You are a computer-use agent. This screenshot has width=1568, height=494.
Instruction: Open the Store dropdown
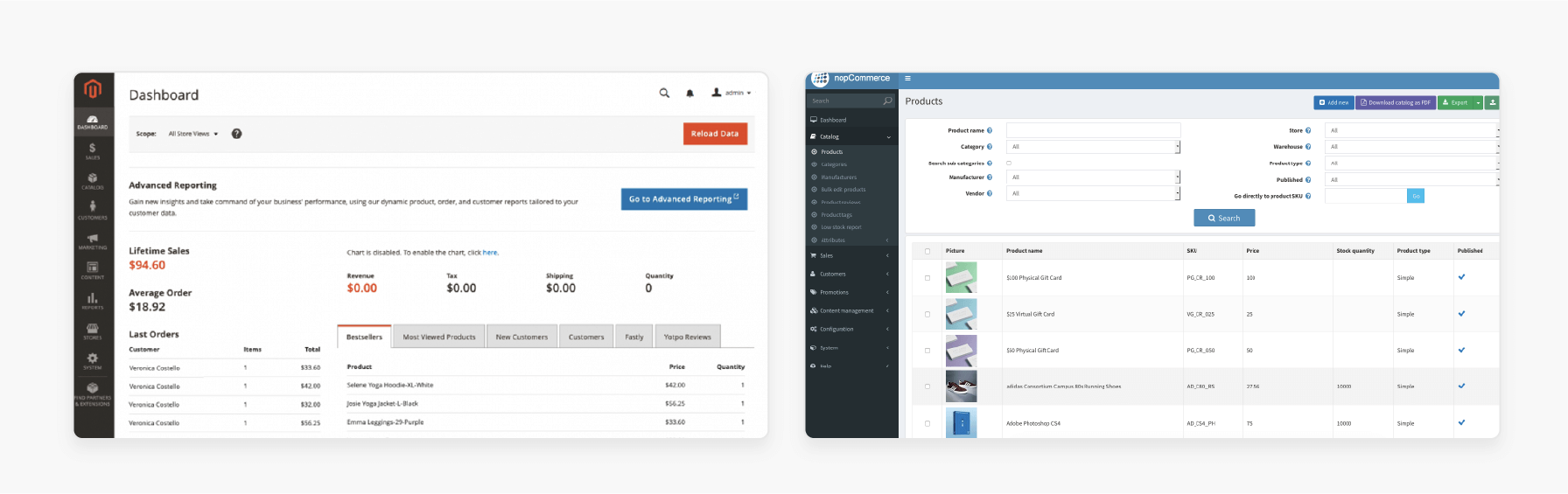[1412, 130]
